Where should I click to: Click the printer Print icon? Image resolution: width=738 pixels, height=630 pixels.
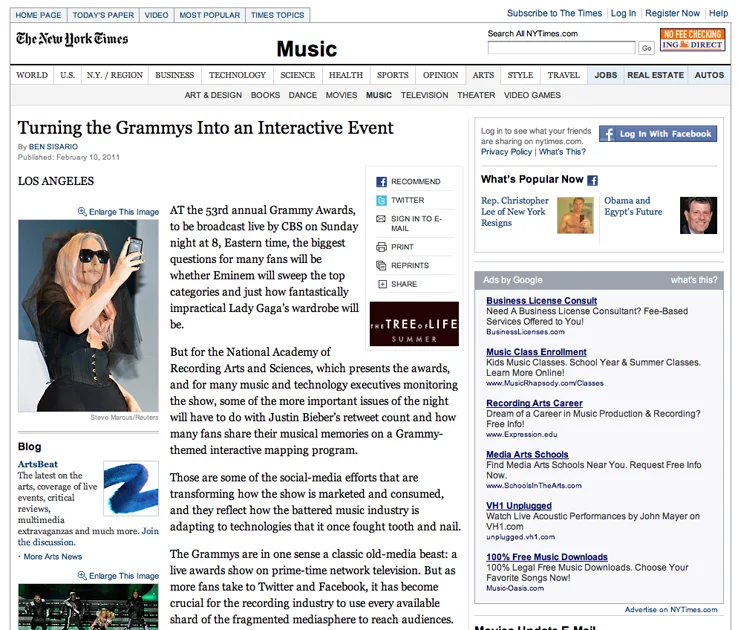click(x=381, y=247)
